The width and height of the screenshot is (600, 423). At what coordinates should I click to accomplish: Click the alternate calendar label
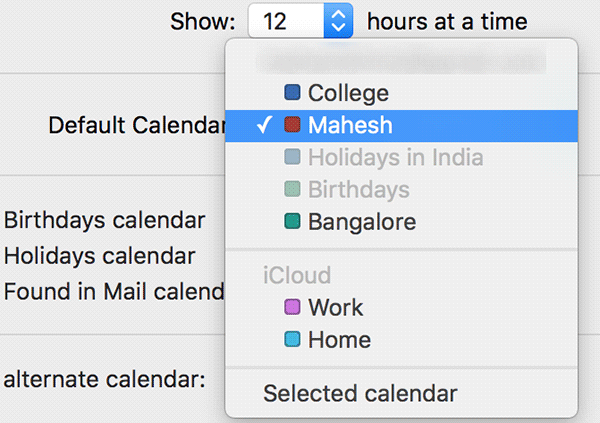click(x=105, y=379)
